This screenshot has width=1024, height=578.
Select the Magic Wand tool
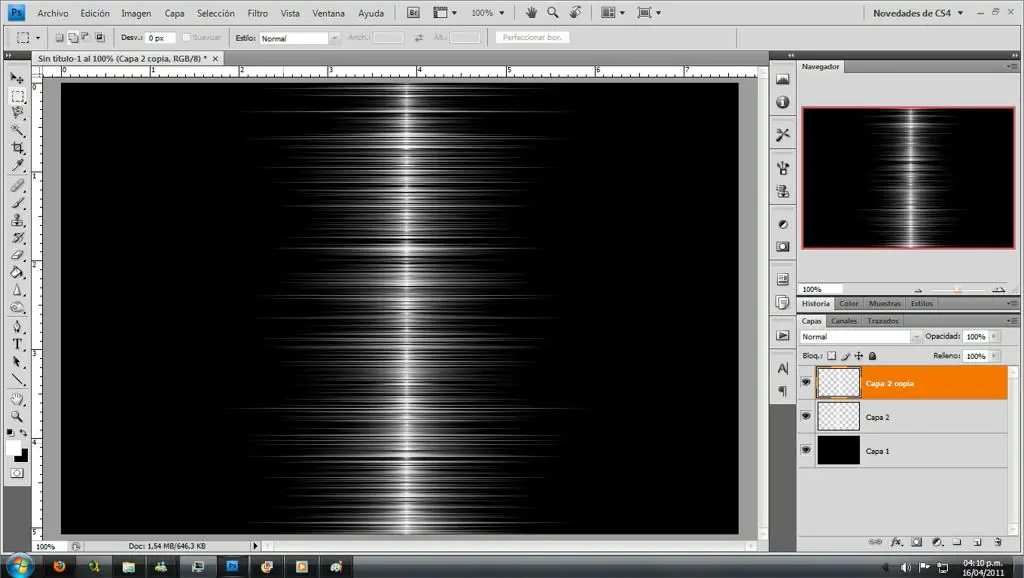point(17,130)
